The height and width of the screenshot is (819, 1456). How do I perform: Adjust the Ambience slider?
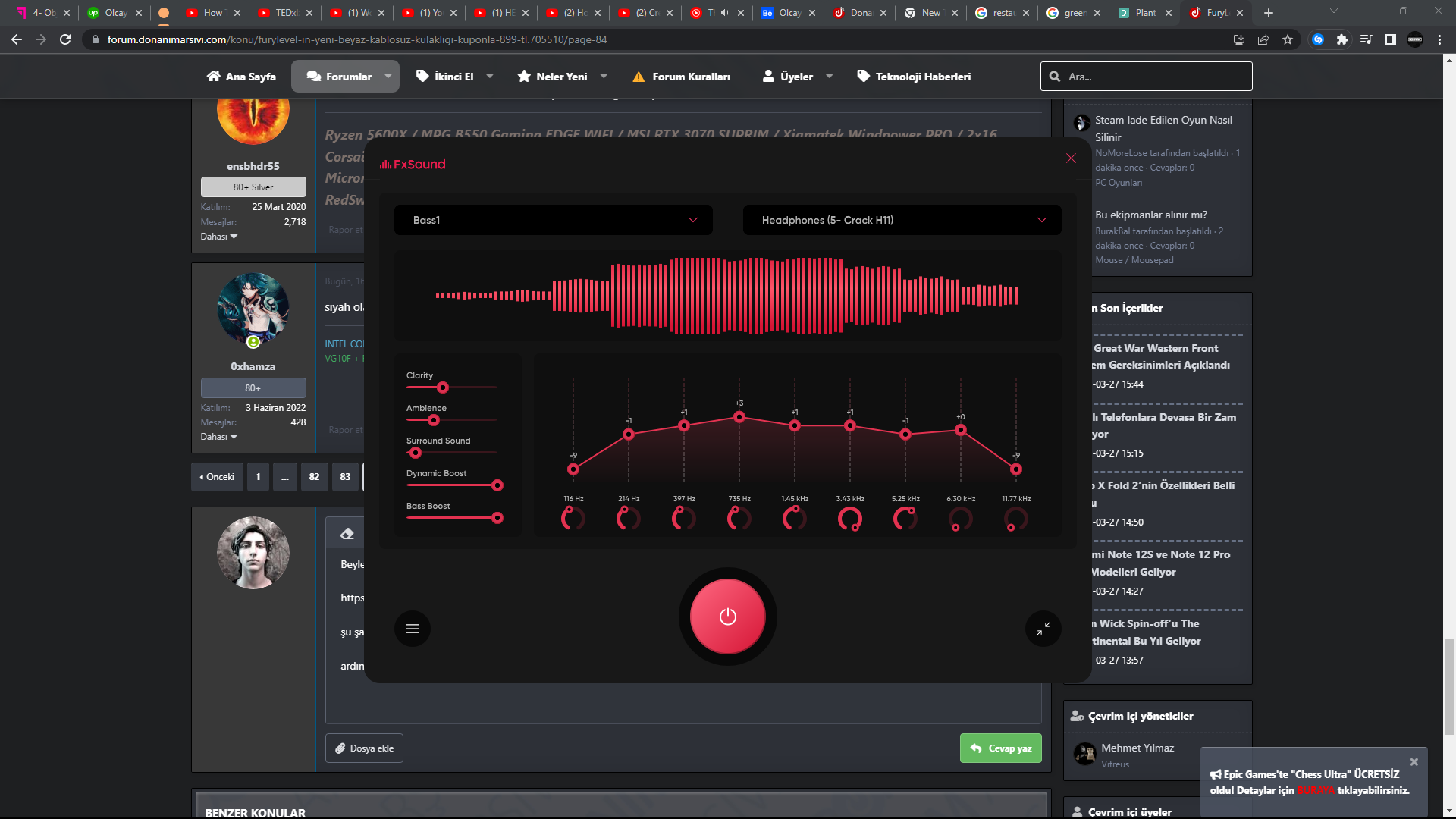click(451, 420)
